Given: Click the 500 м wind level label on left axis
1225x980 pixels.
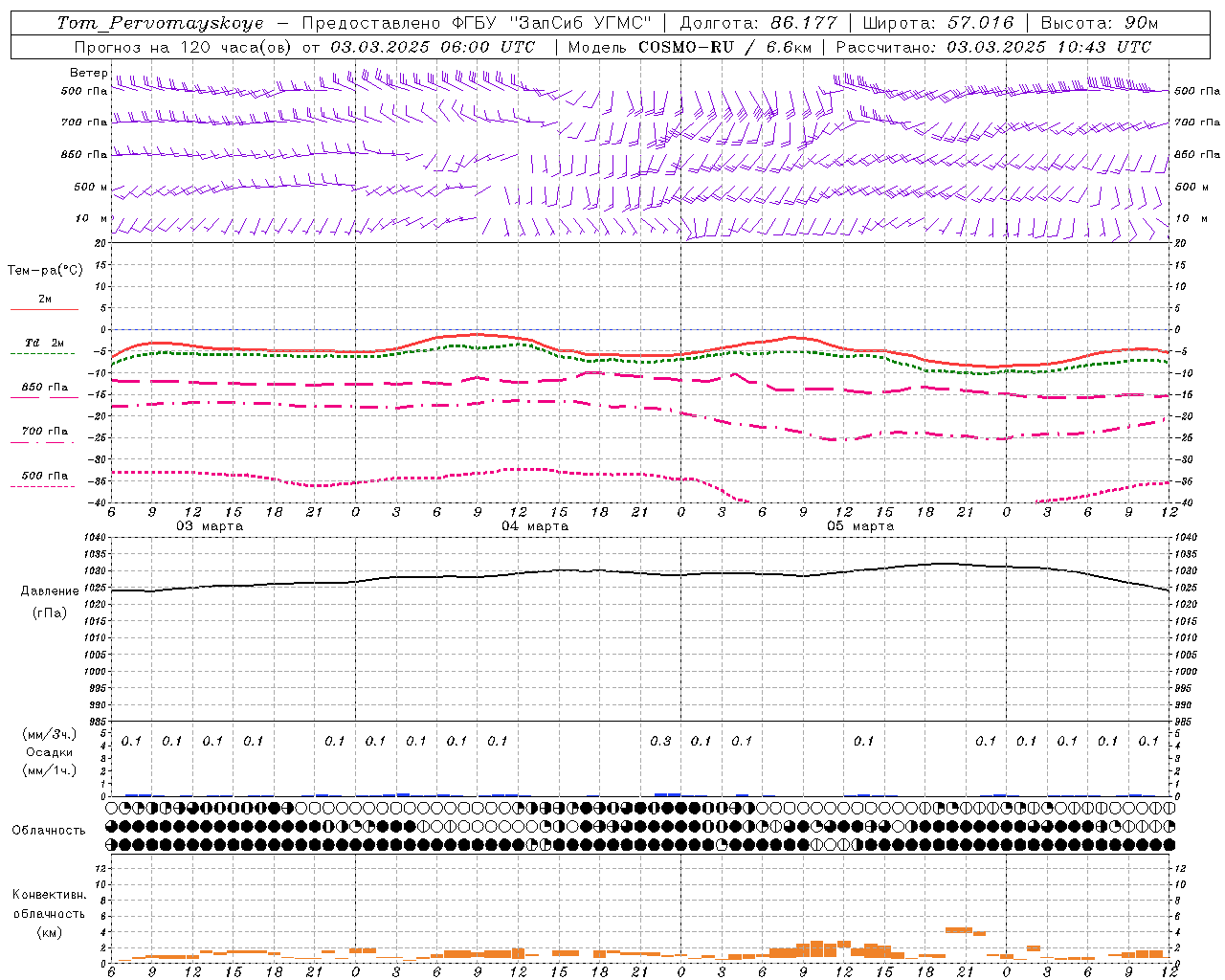Looking at the screenshot, I should point(91,187).
